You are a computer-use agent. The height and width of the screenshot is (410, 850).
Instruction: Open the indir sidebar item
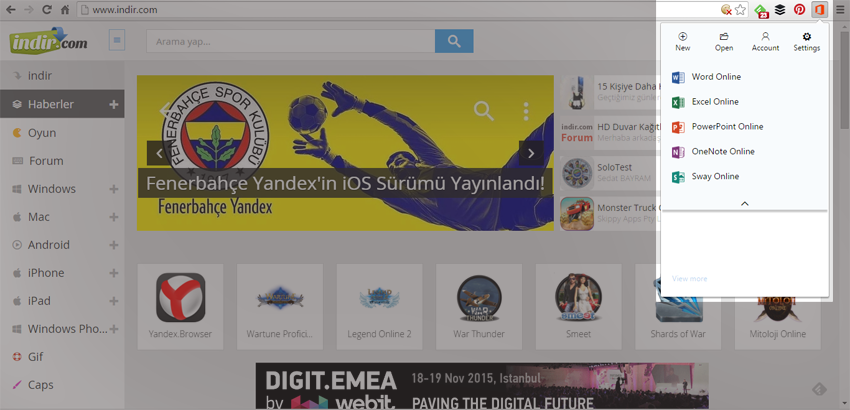(x=62, y=76)
